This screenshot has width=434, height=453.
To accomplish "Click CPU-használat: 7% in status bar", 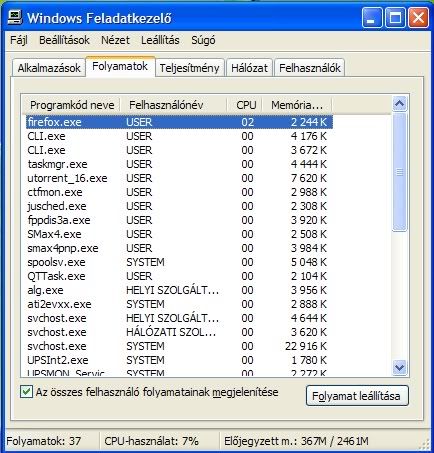I will tap(151, 441).
